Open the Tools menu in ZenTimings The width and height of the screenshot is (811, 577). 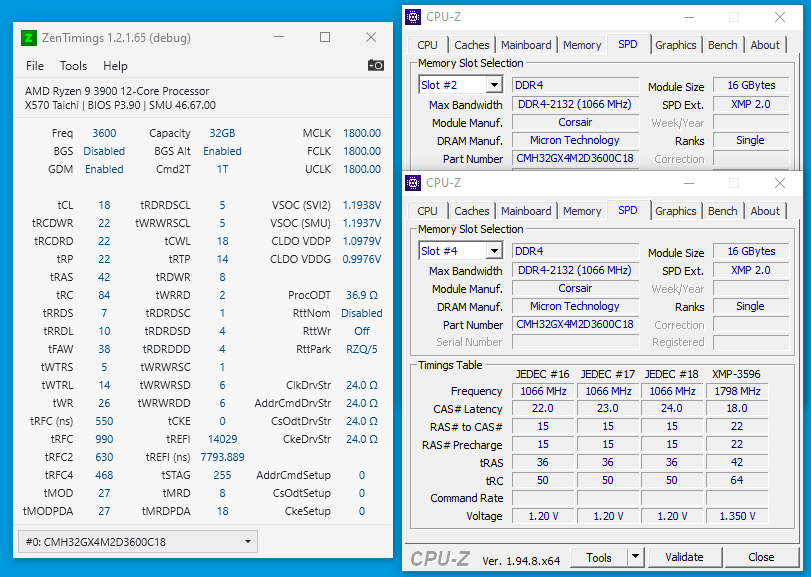tap(73, 66)
